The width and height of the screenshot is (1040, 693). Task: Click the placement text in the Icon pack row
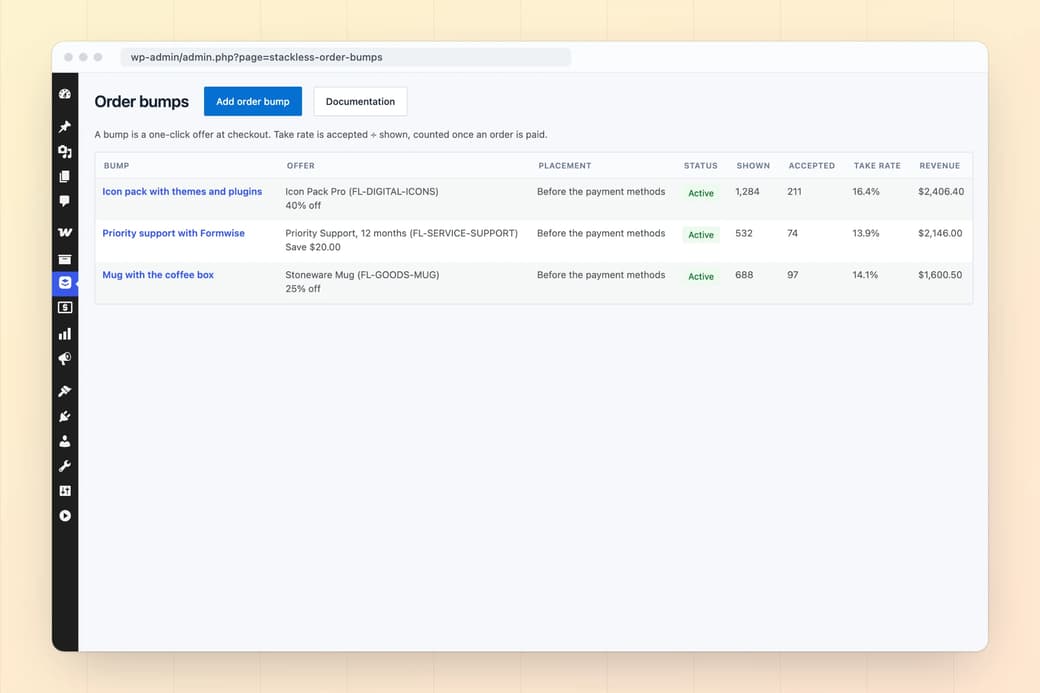point(601,192)
